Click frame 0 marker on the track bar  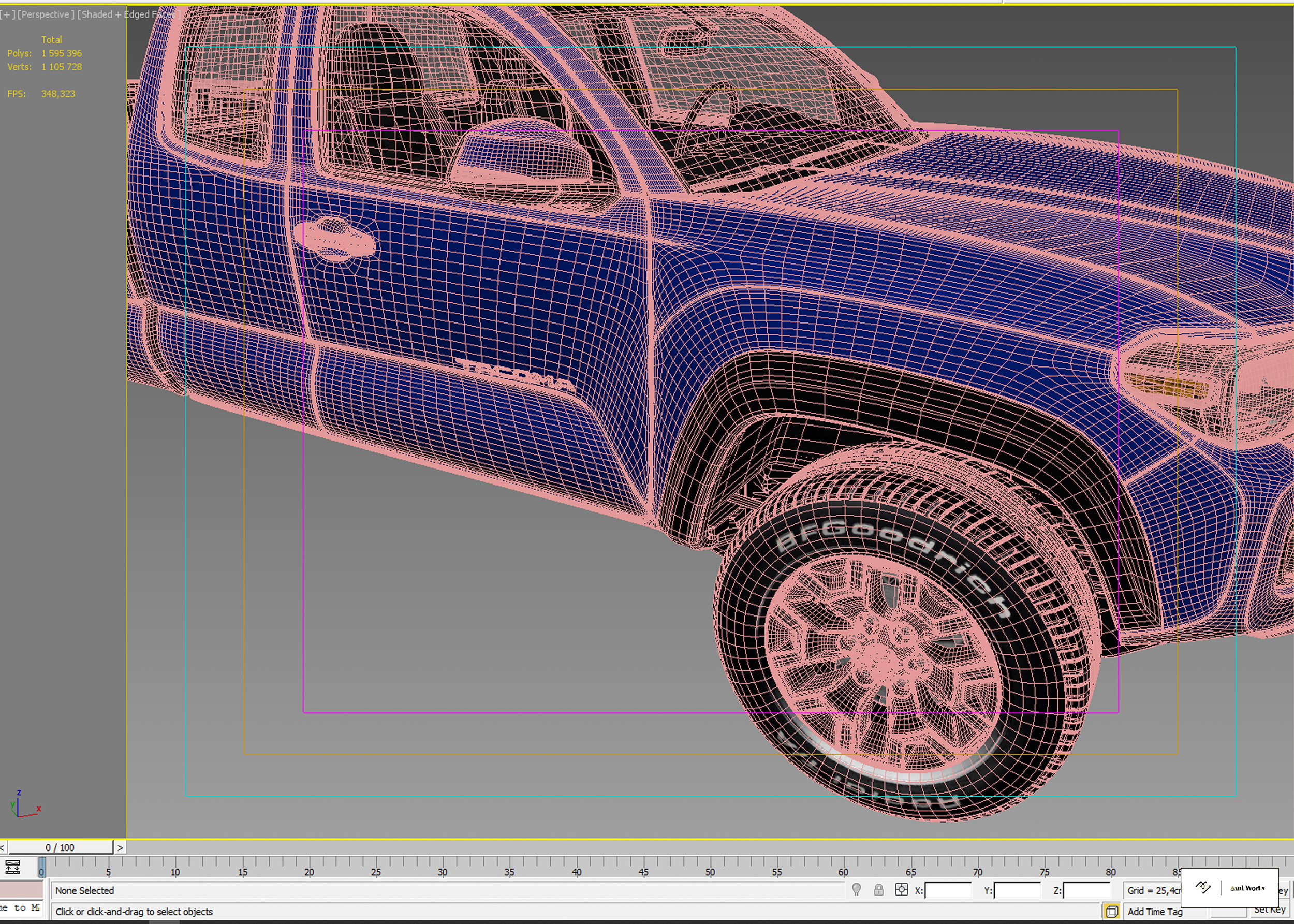pyautogui.click(x=41, y=868)
